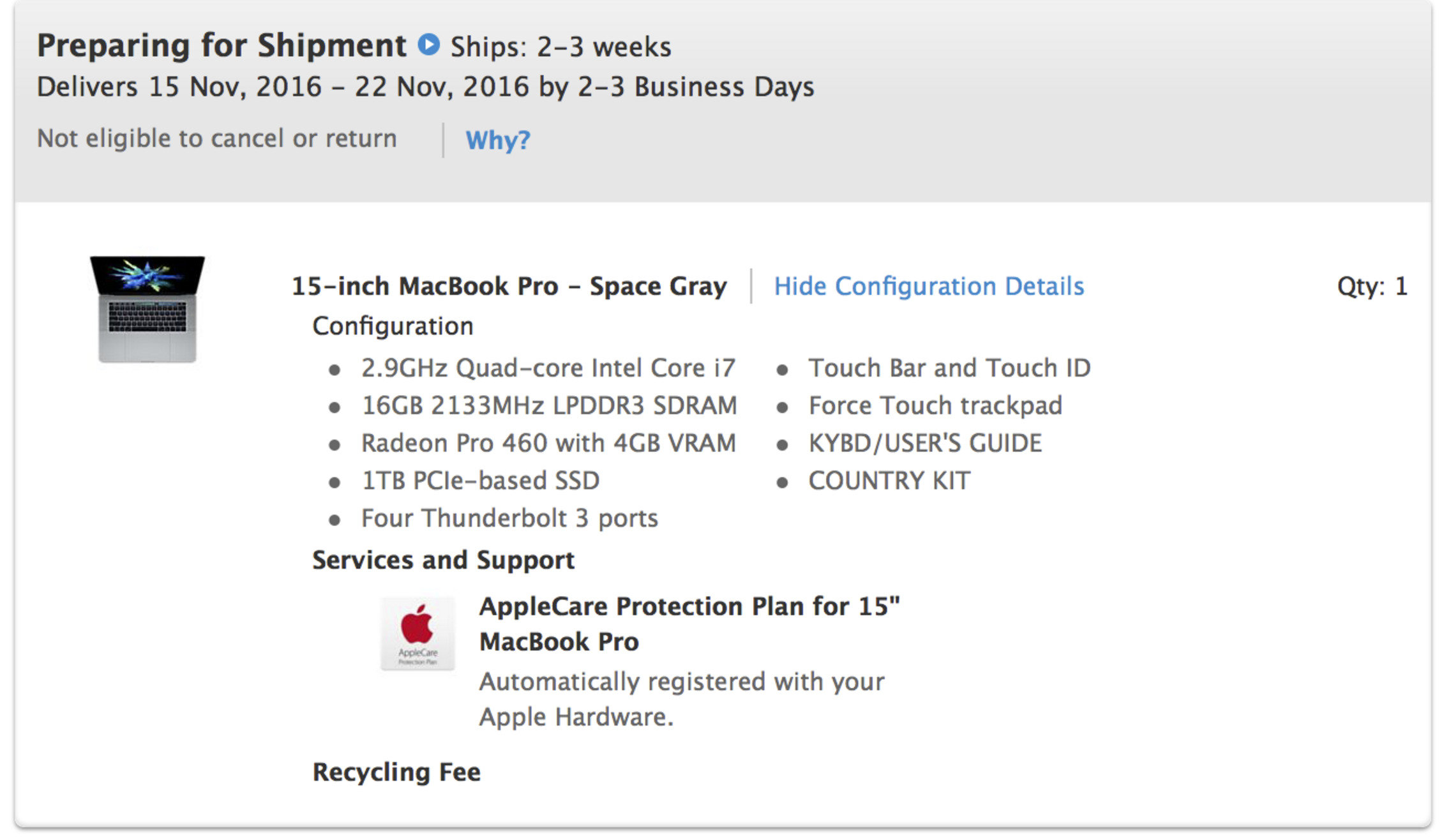Click the delivery date range line
Screen dimensions: 1444x840
pyautogui.click(x=425, y=87)
